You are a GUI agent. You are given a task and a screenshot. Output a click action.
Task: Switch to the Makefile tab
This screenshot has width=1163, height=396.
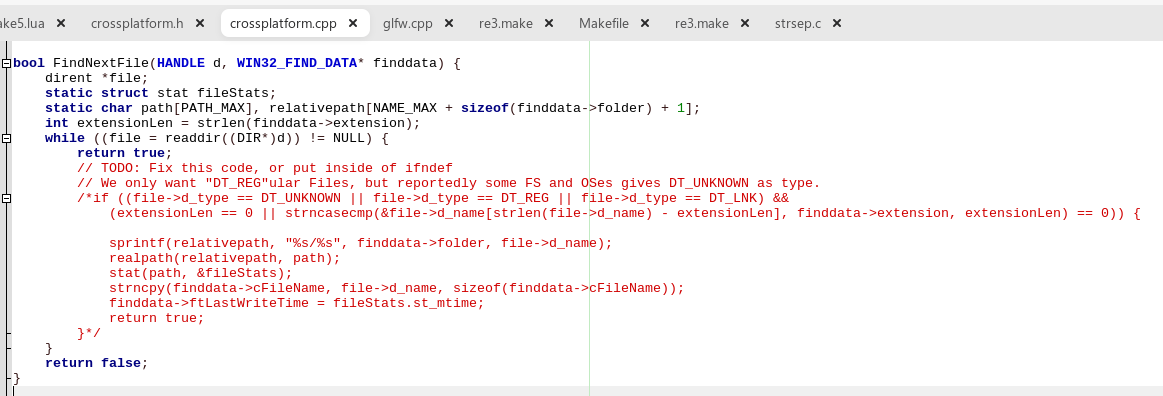604,23
